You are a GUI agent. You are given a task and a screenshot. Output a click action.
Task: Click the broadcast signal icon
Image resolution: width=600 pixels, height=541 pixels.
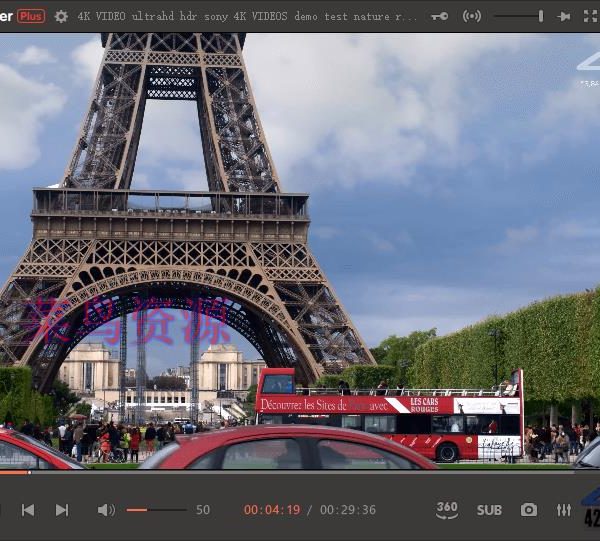point(472,16)
